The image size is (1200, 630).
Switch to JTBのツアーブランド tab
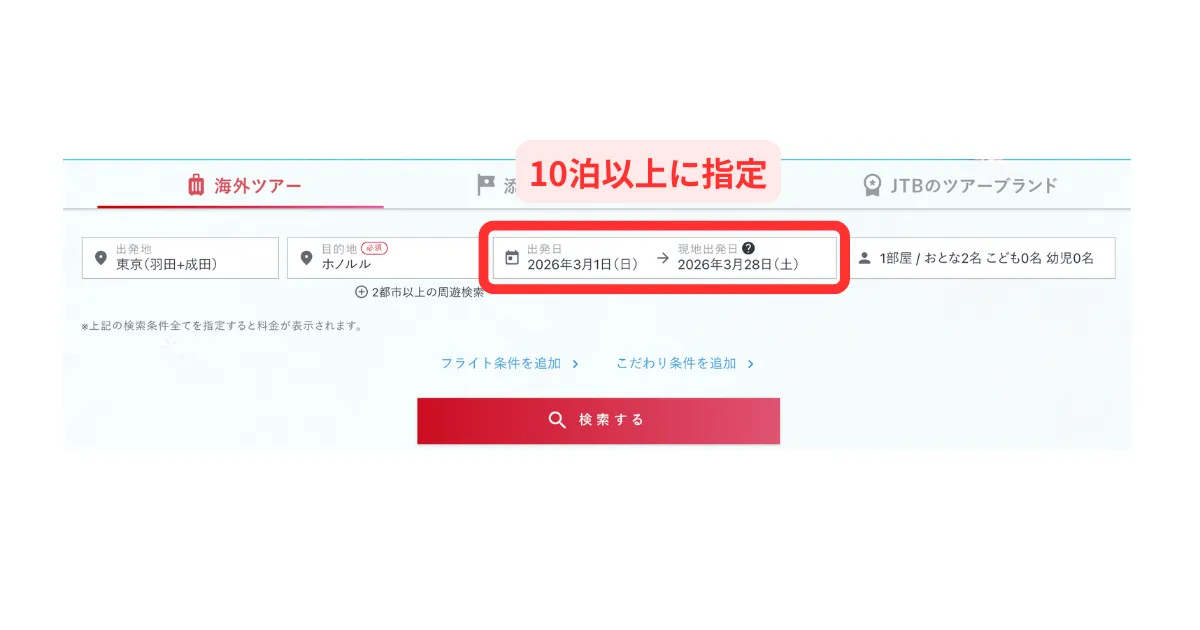pyautogui.click(x=960, y=185)
